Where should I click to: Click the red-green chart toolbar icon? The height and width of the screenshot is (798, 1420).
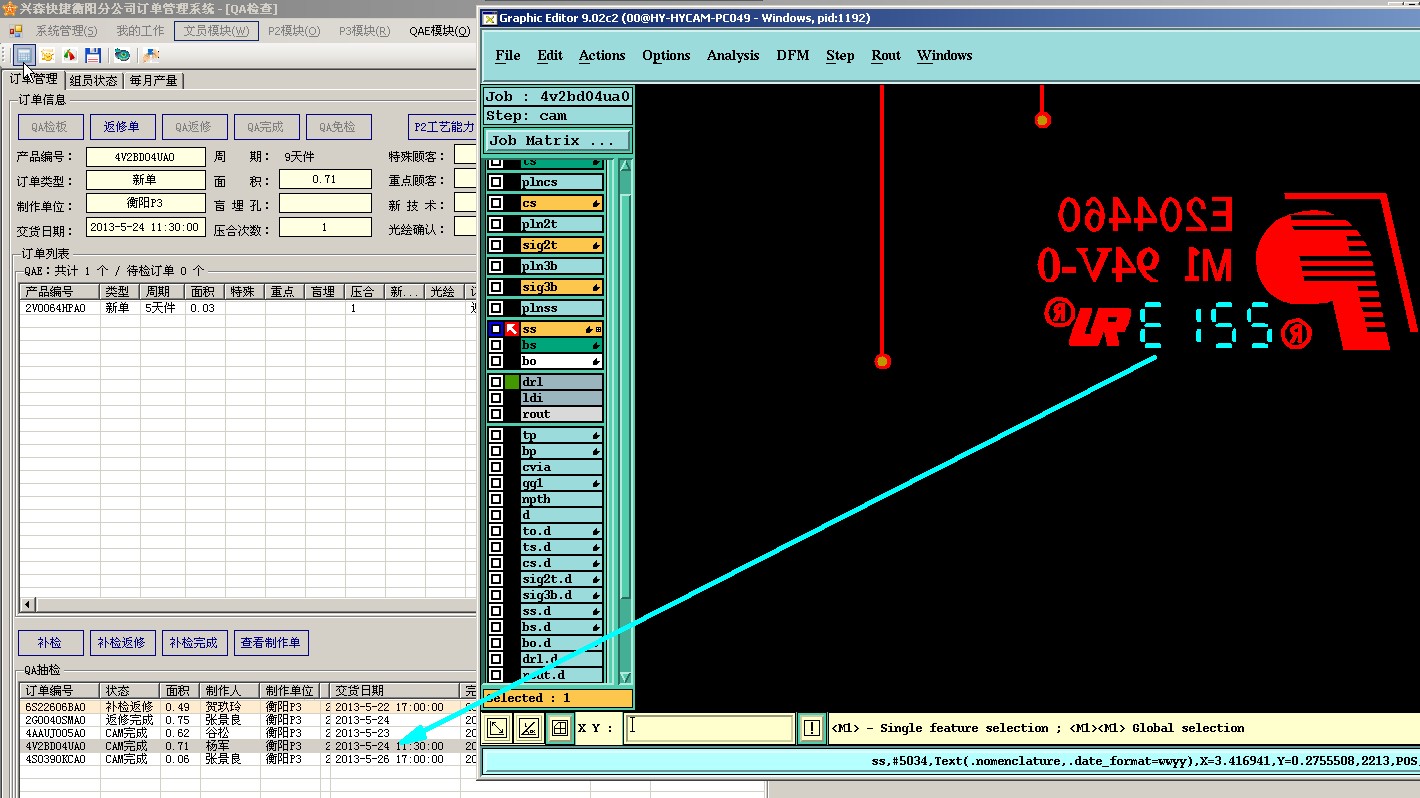point(70,55)
